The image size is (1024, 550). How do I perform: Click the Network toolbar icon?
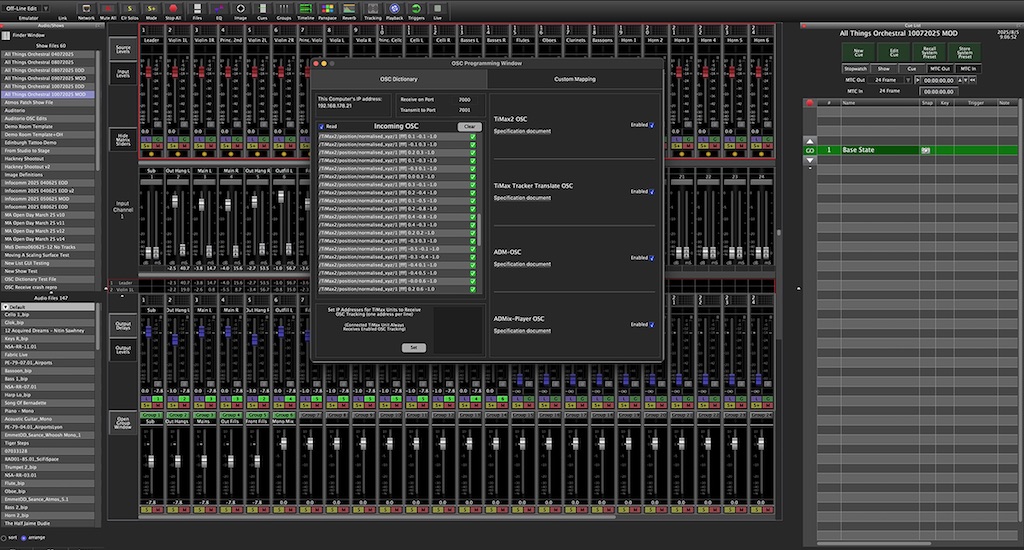[86, 10]
